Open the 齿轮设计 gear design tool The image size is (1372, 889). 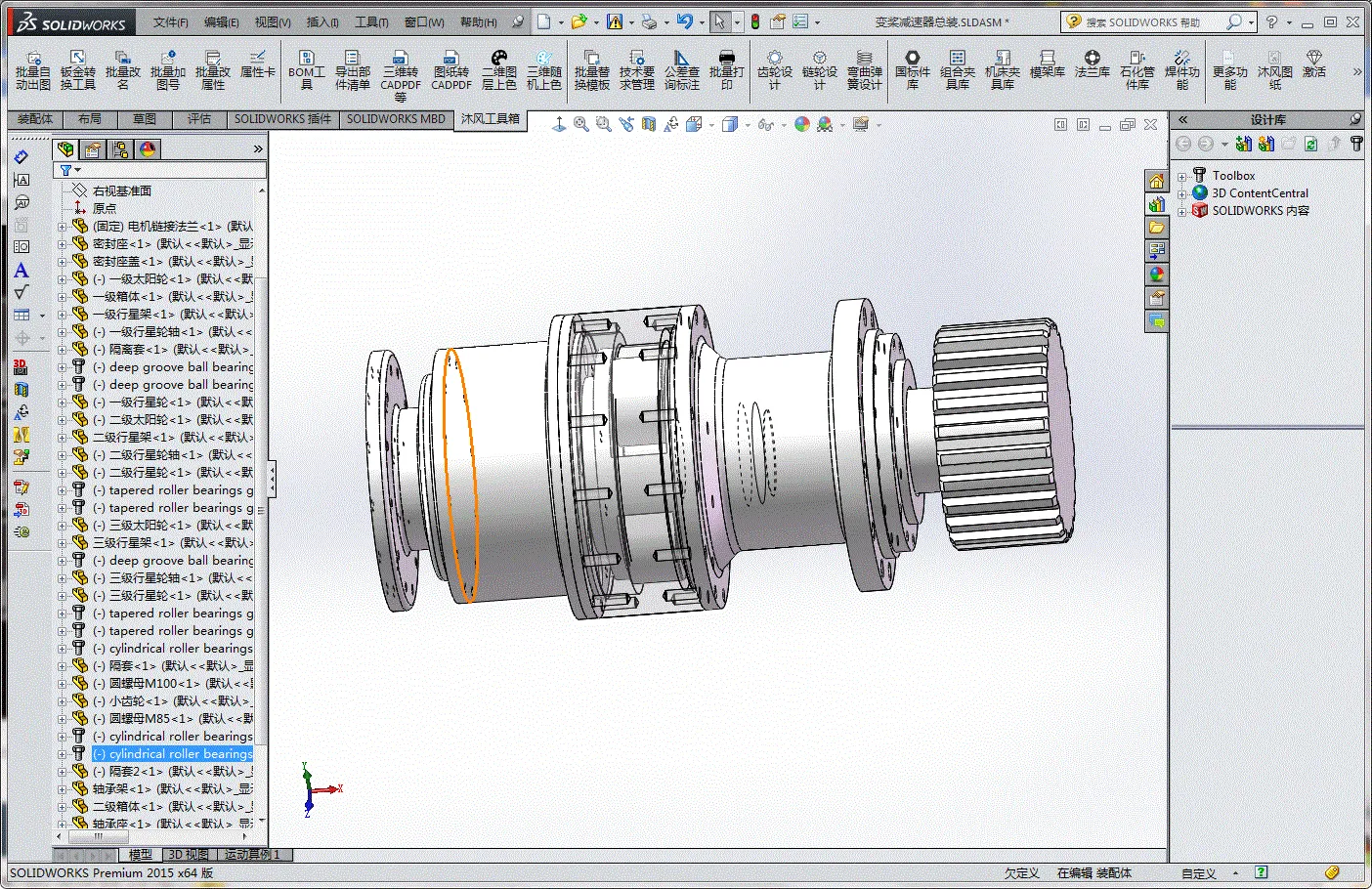[774, 70]
